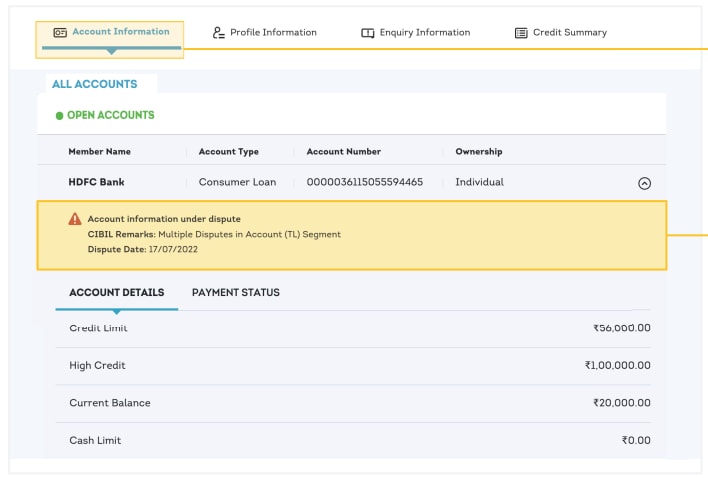
Task: Click the Account Information card icon
Action: (60, 33)
